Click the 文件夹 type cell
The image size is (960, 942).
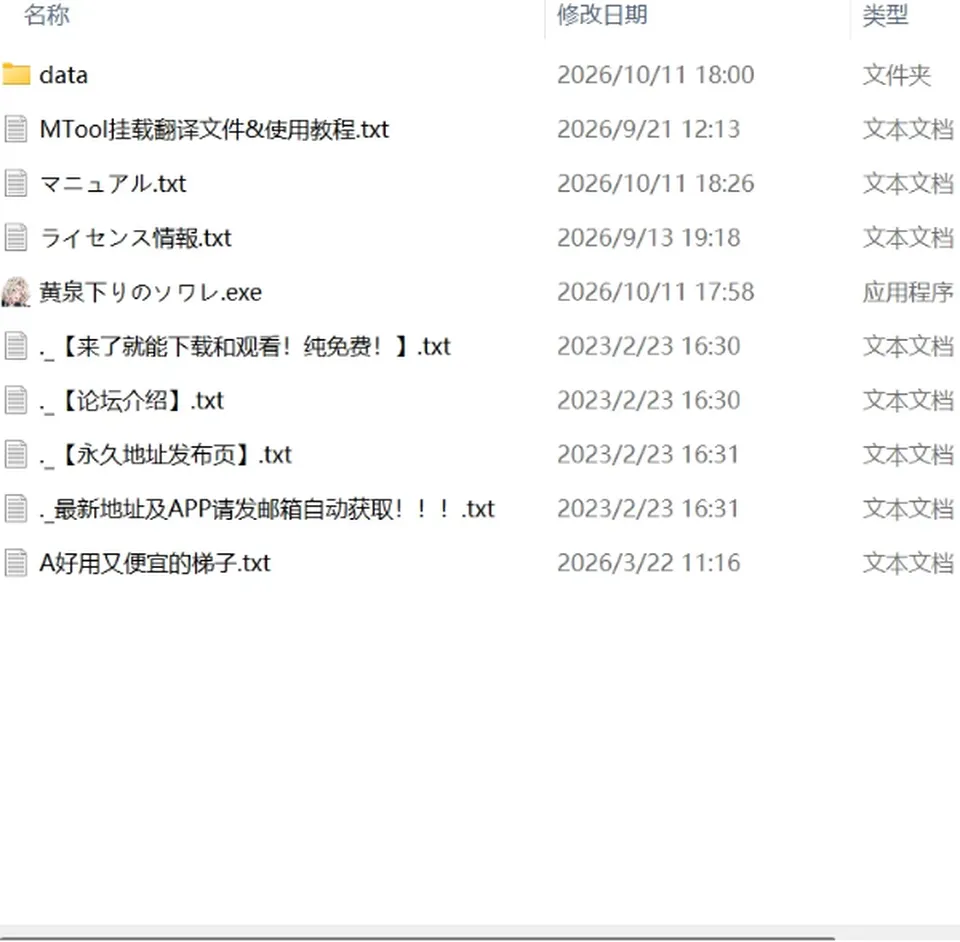click(x=897, y=75)
